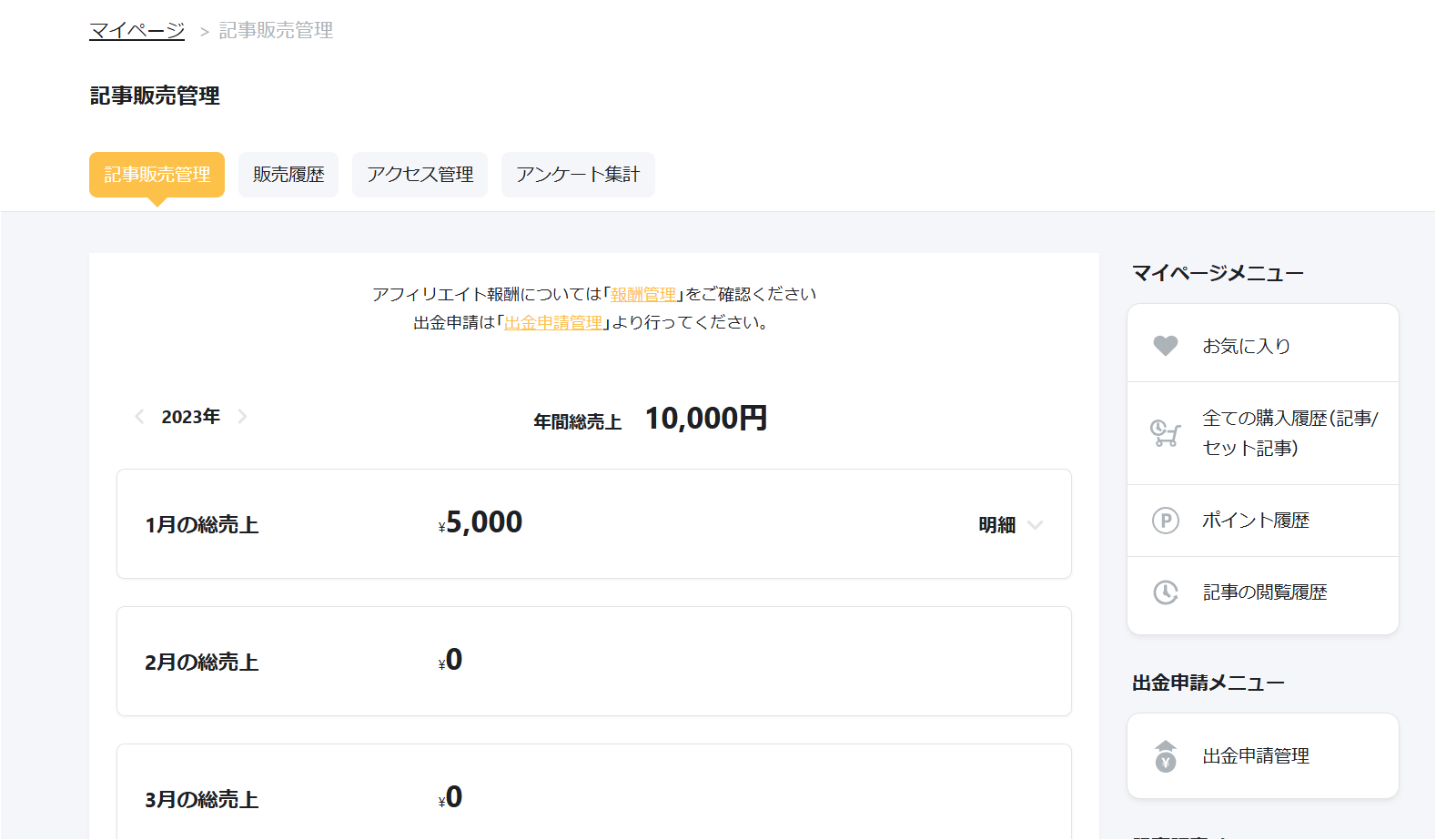Click the 出金申請メニュー heading
Image resolution: width=1436 pixels, height=840 pixels.
click(1208, 683)
